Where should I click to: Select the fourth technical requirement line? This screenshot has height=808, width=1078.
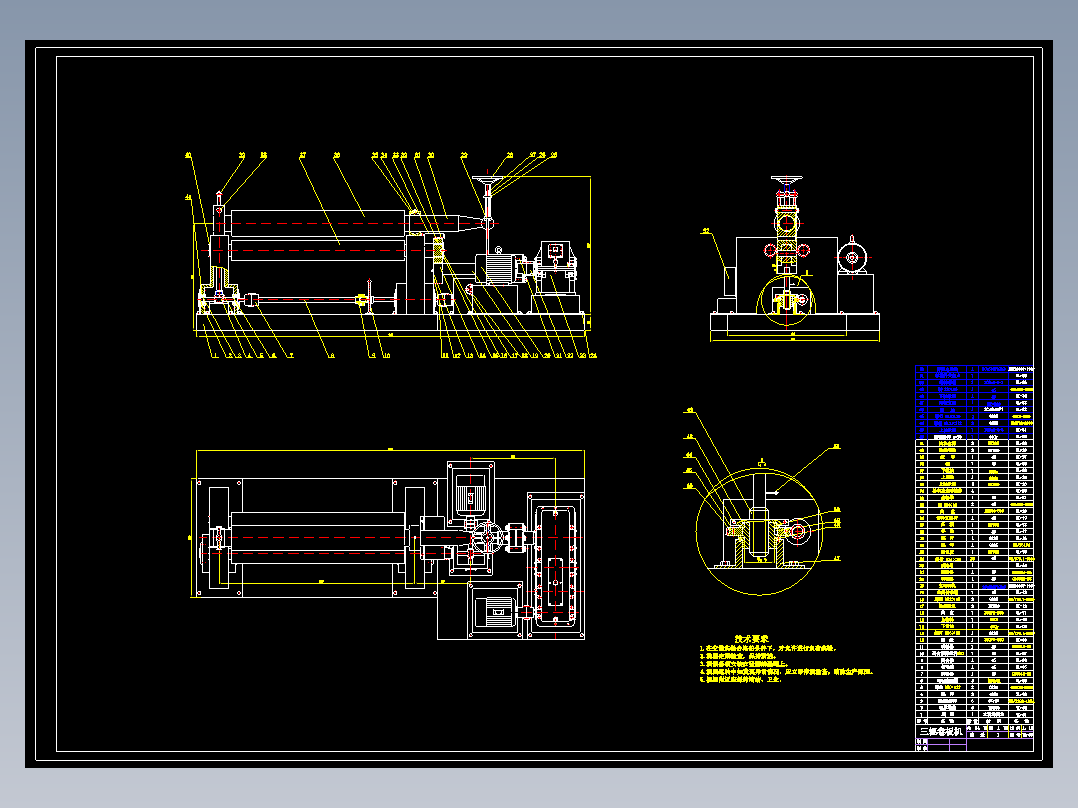click(x=786, y=672)
